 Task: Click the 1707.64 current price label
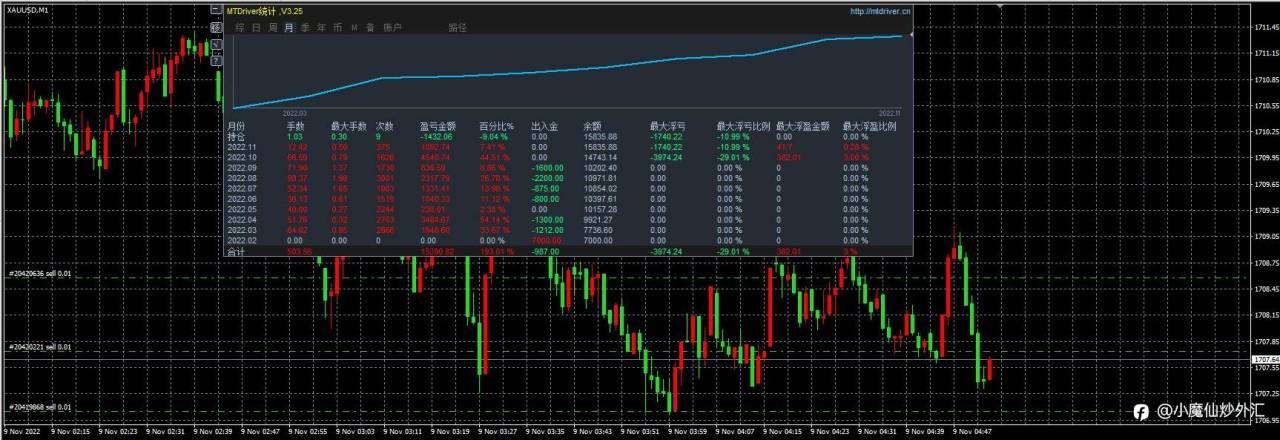point(1266,358)
